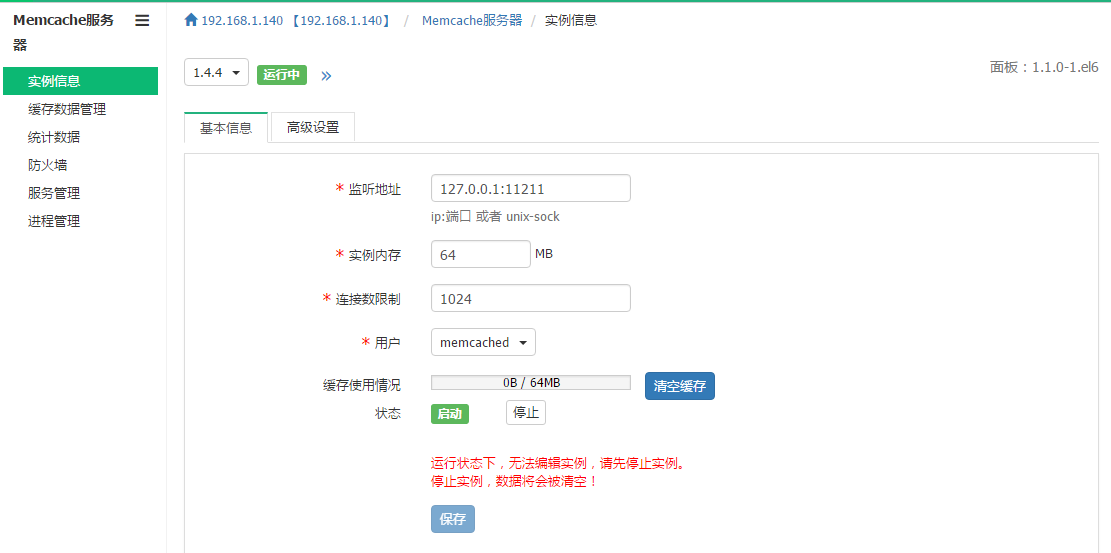Click the 实例信息 breadcrumb text
Screen dimensions: 1111x553
click(x=571, y=21)
